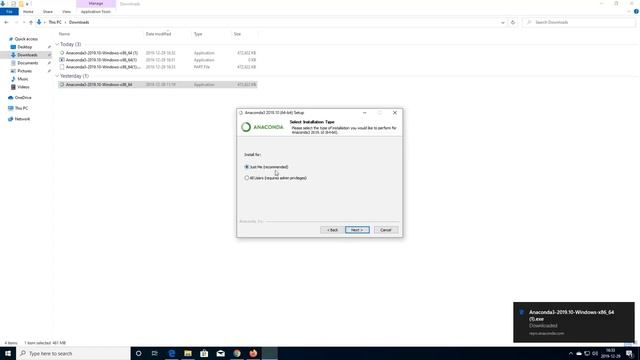Expand the ribbon chevron
Screen dimensions: 640x360
pos(629,12)
